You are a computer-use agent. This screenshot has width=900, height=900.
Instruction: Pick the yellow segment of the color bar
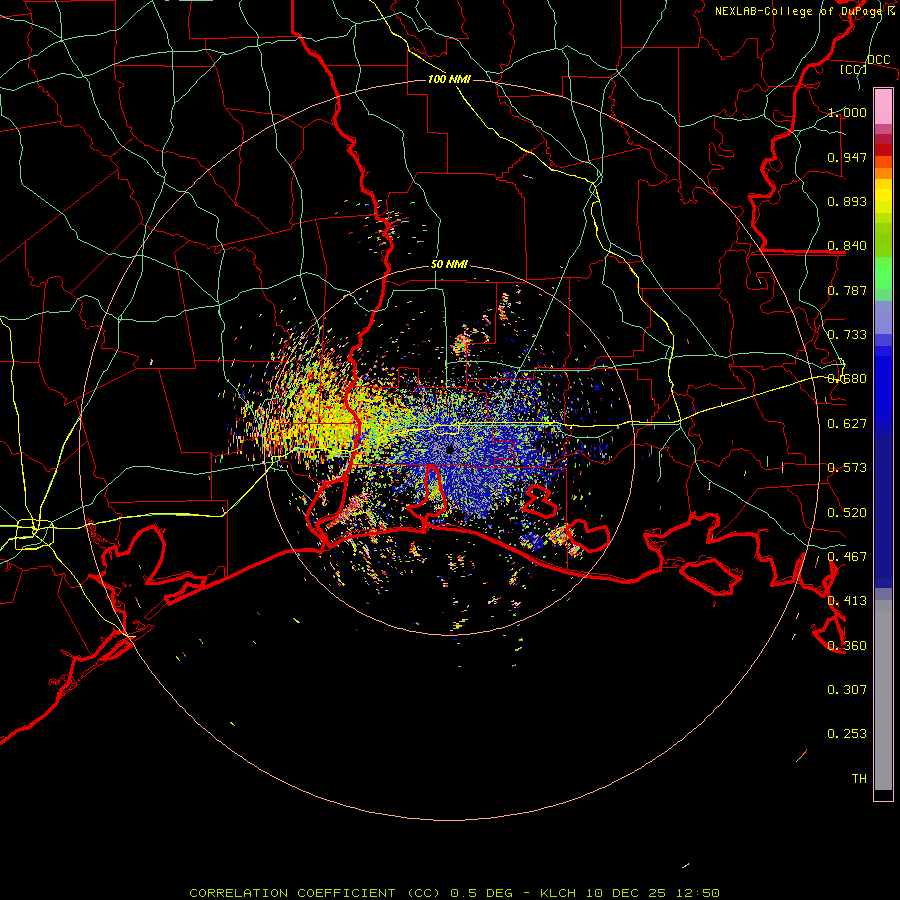(x=883, y=196)
